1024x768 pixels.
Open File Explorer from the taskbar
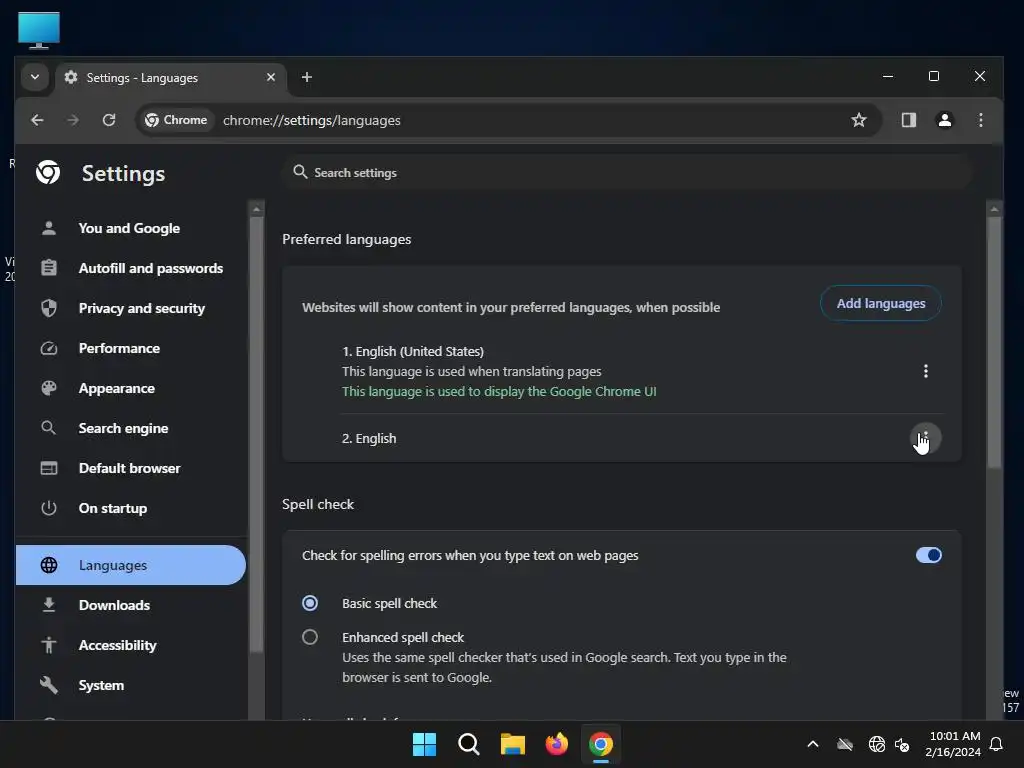(x=513, y=744)
